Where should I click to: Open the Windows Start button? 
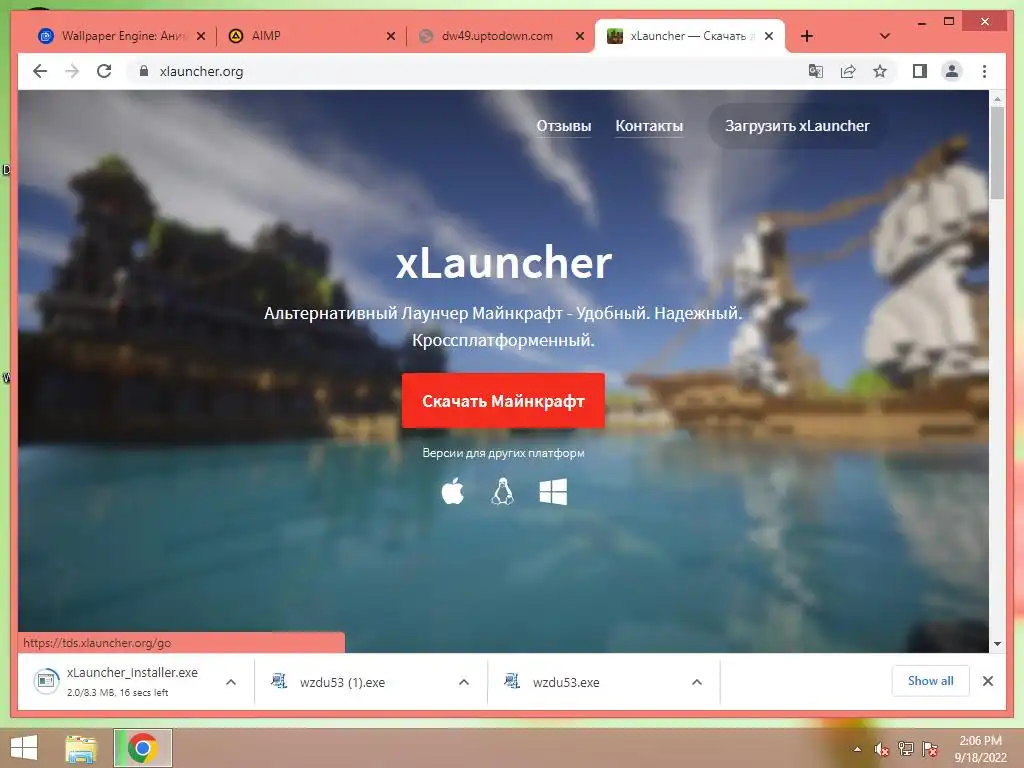[24, 748]
